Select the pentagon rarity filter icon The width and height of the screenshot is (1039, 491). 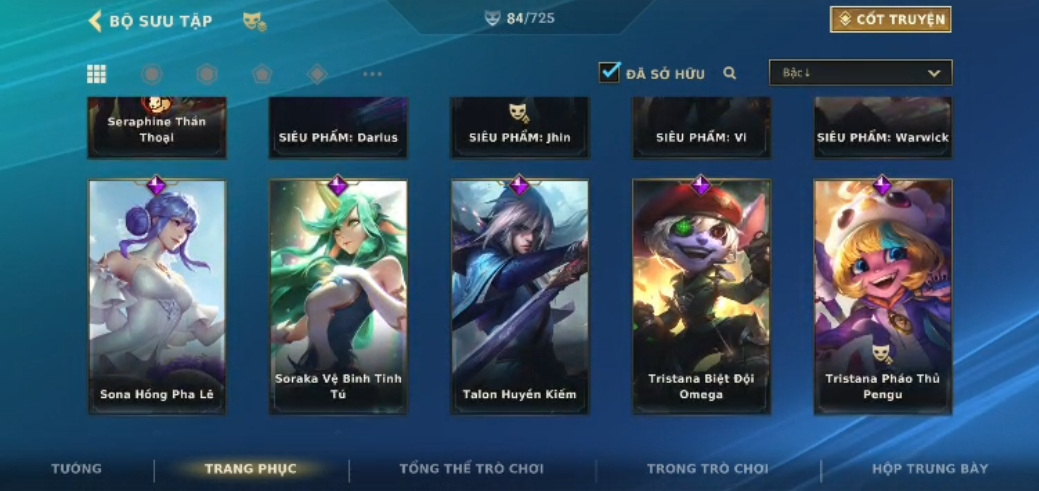262,74
